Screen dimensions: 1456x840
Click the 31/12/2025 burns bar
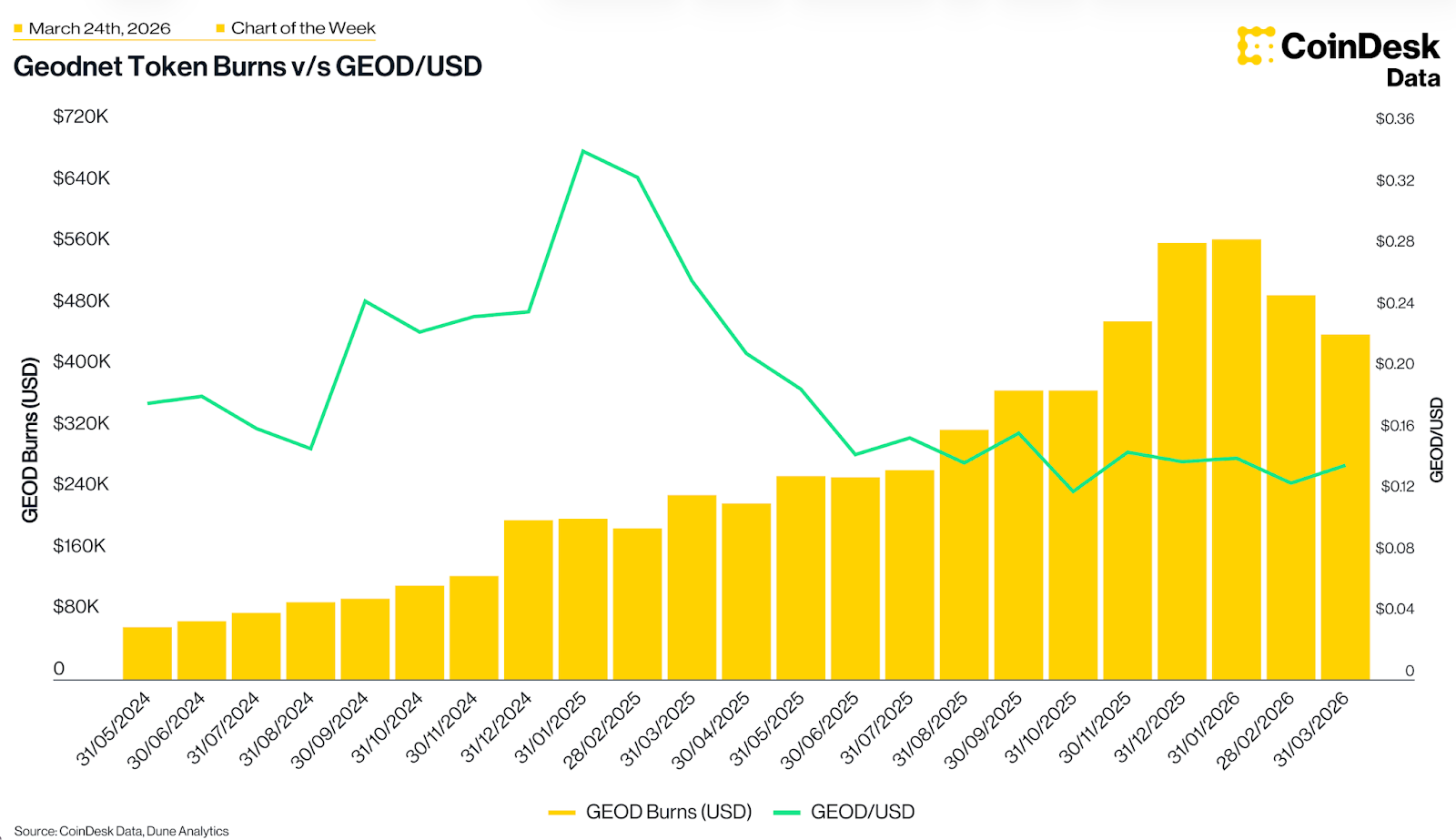click(1181, 461)
